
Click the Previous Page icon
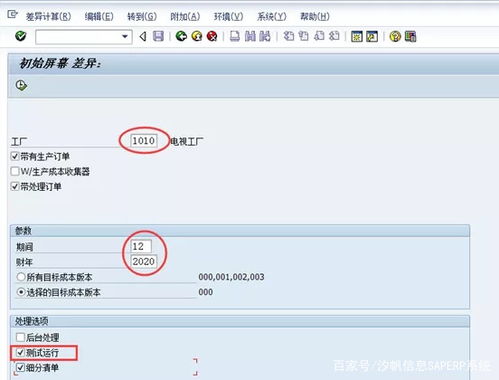pos(303,36)
